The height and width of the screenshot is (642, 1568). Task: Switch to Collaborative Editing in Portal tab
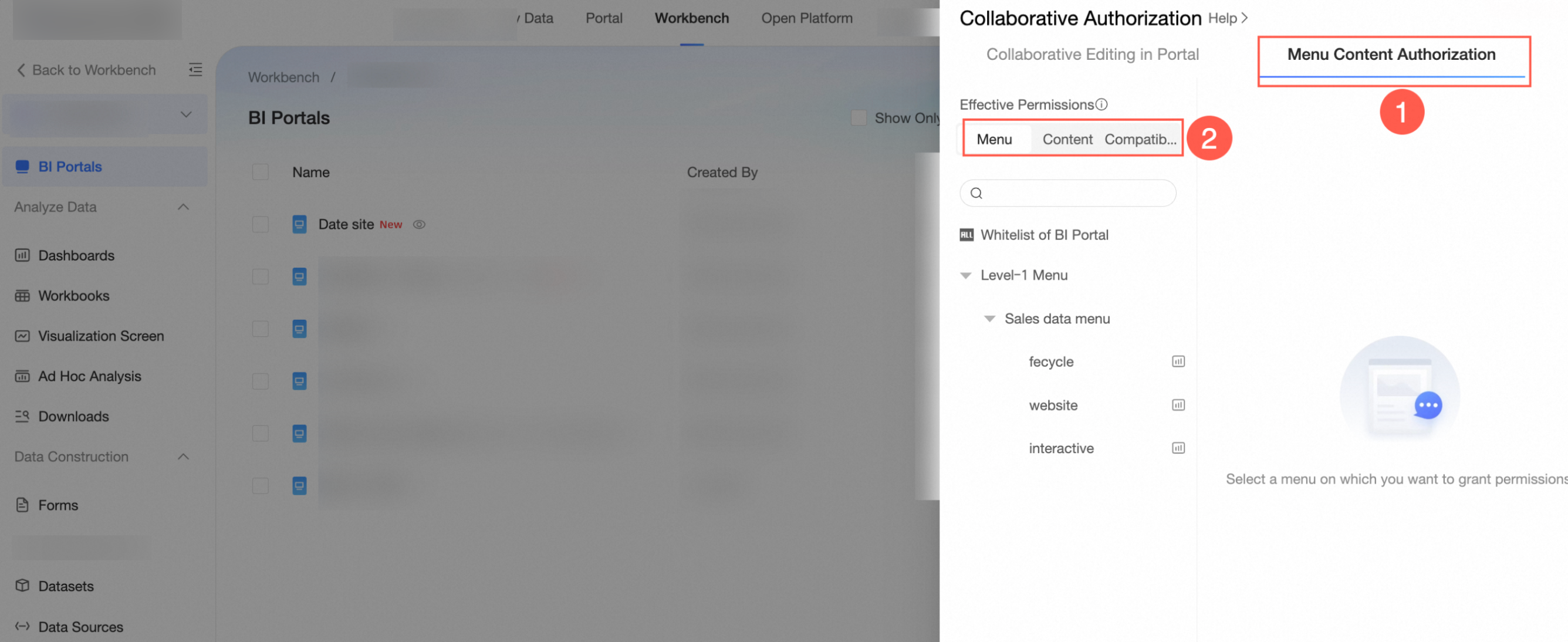[x=1092, y=55]
